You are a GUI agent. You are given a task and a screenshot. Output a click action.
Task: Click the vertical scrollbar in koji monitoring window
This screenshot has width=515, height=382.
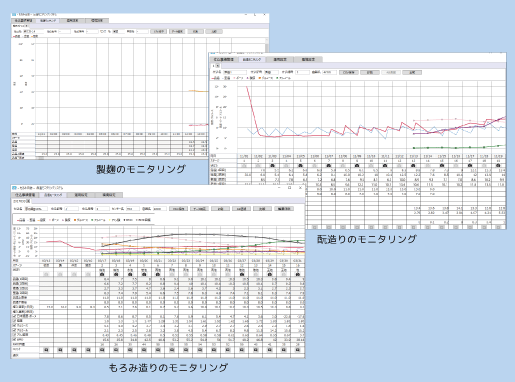(x=266, y=83)
